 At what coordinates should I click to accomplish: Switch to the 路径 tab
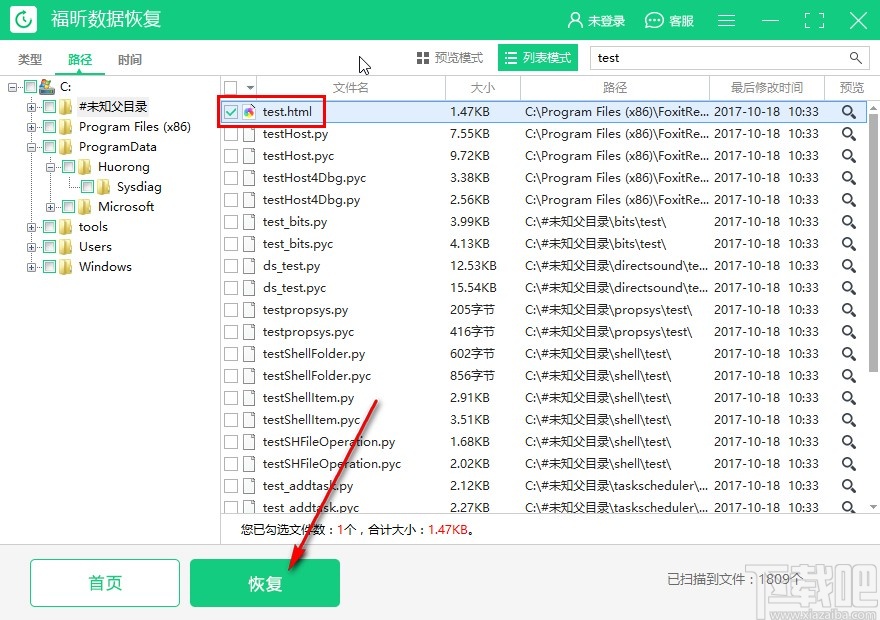tap(80, 59)
